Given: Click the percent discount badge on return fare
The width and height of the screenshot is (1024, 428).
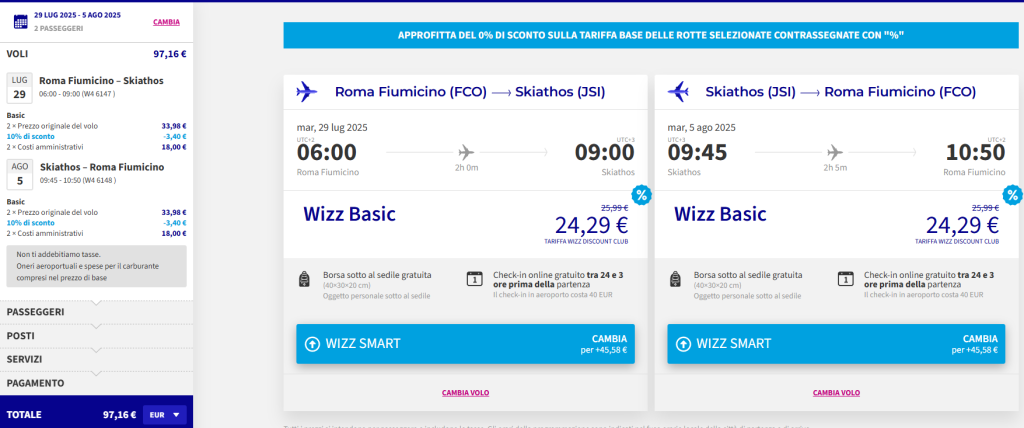Looking at the screenshot, I should click(x=1013, y=195).
